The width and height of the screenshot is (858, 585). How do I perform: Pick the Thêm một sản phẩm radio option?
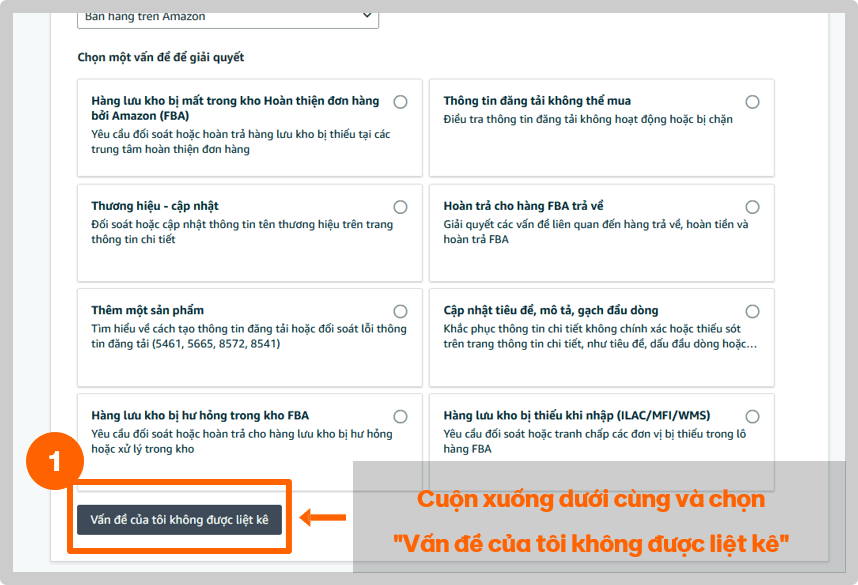(401, 311)
